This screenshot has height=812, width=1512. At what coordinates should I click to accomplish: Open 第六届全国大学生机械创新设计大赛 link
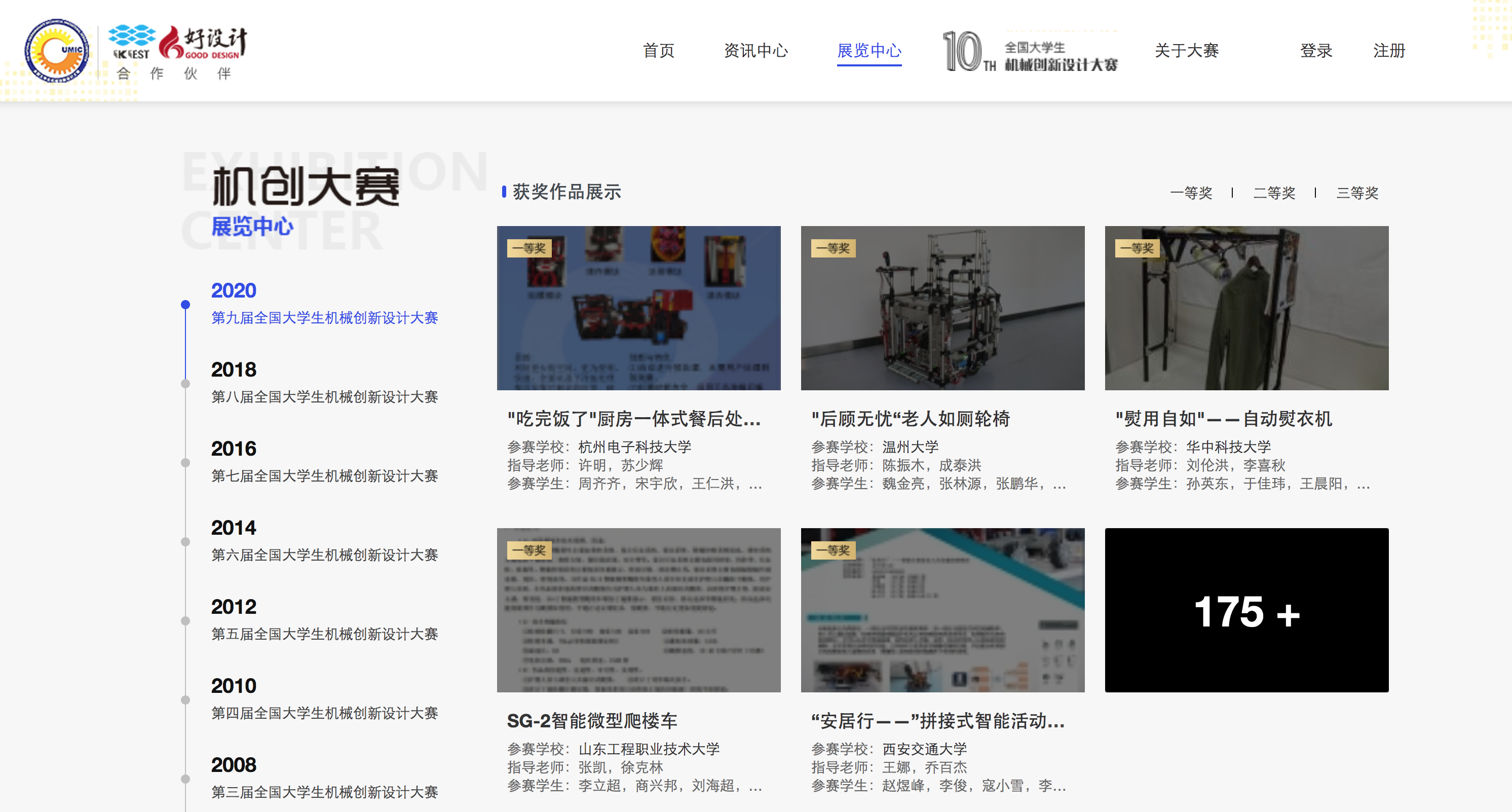pos(325,555)
